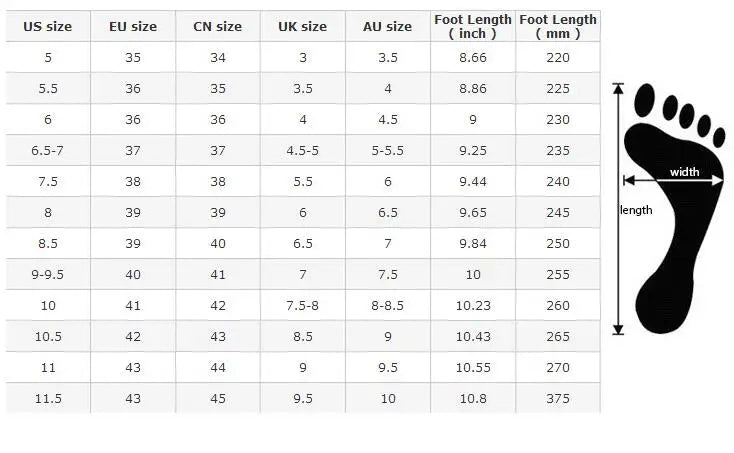Click the 'UK size' column header
Viewport: 734px width, 453px height.
302,27
